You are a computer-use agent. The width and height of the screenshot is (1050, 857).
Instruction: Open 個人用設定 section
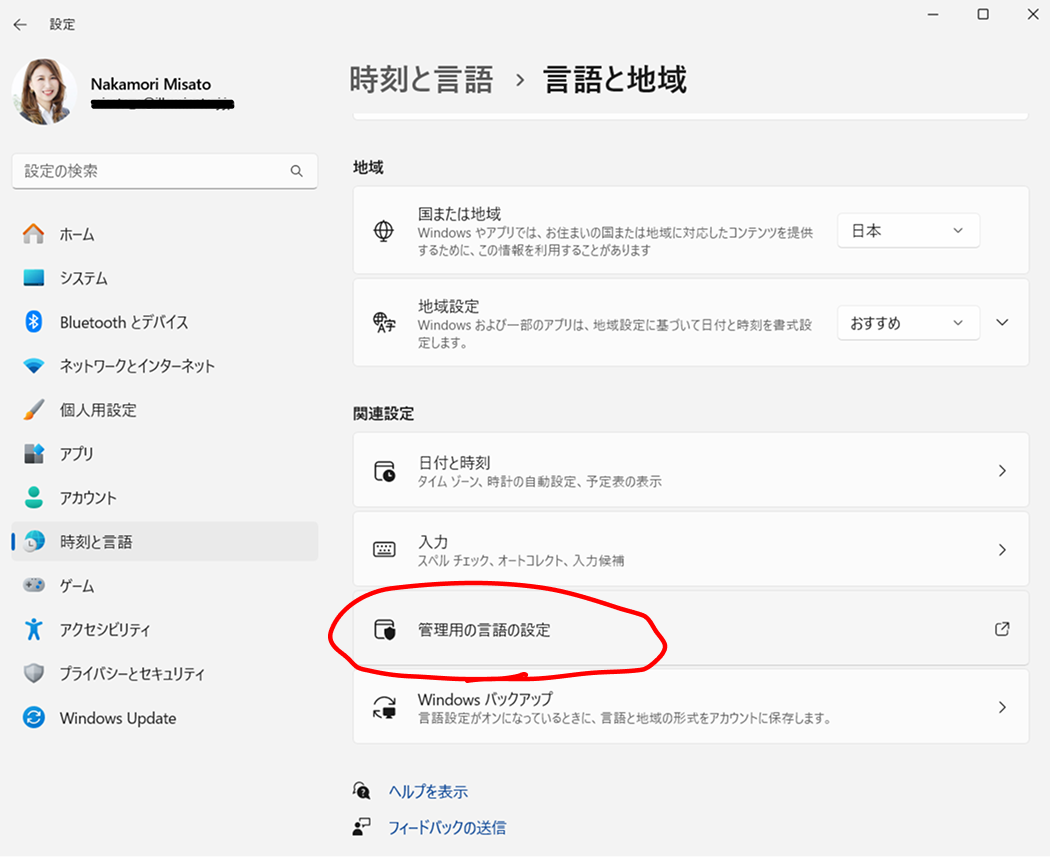165,410
